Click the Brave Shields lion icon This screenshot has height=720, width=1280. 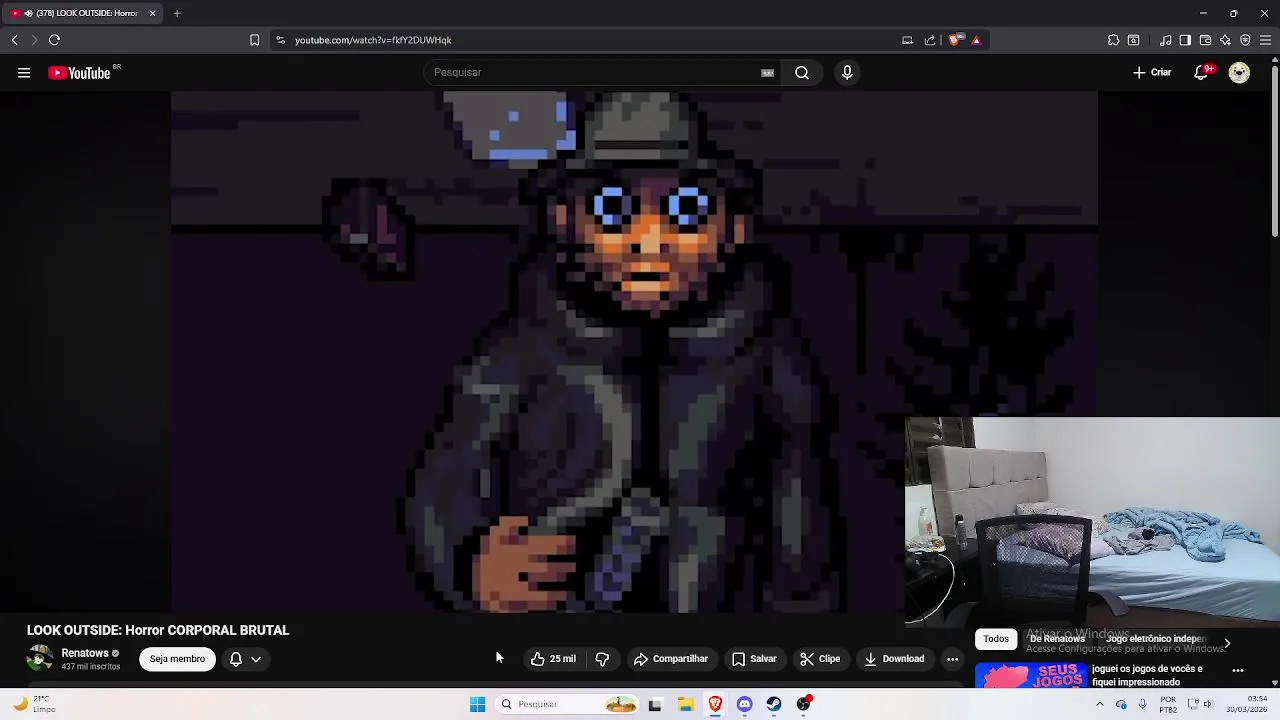pyautogui.click(x=955, y=40)
